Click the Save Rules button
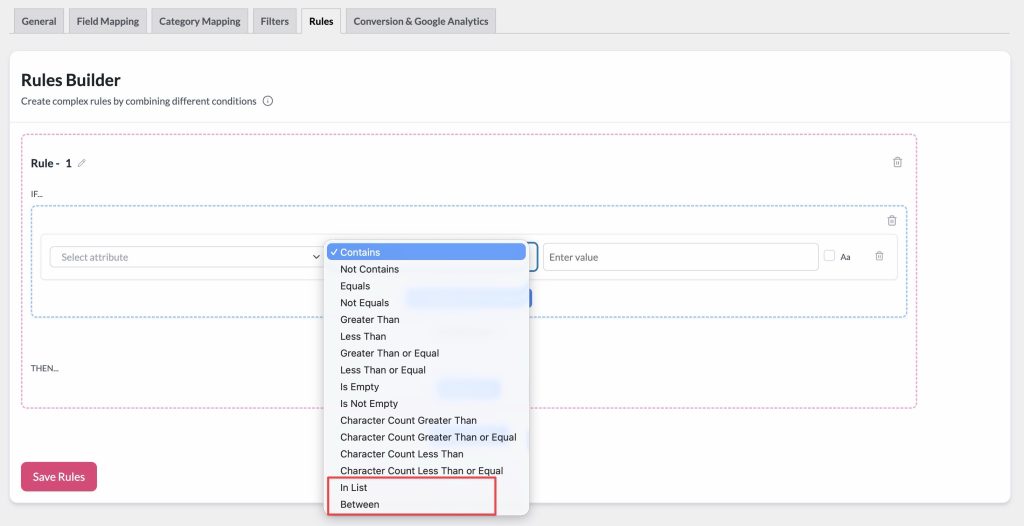The image size is (1024, 526). pyautogui.click(x=59, y=477)
